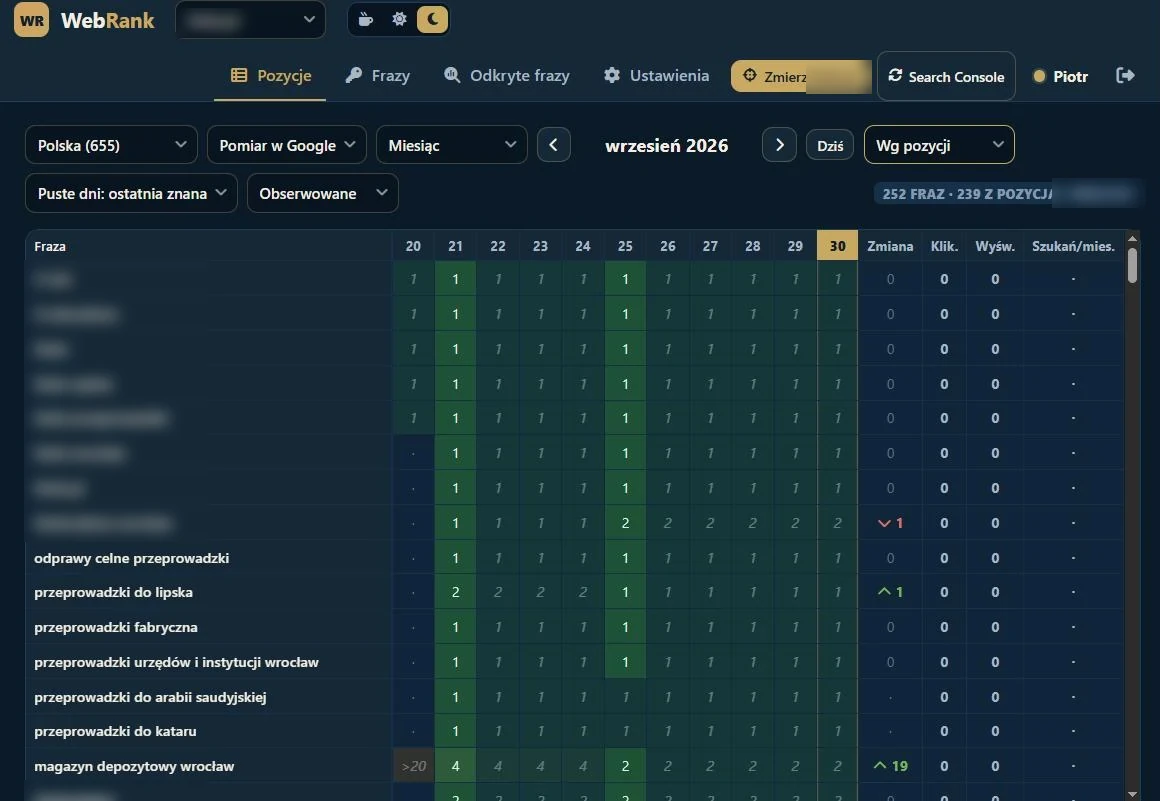Click the WR WebRank logo icon

[31, 20]
